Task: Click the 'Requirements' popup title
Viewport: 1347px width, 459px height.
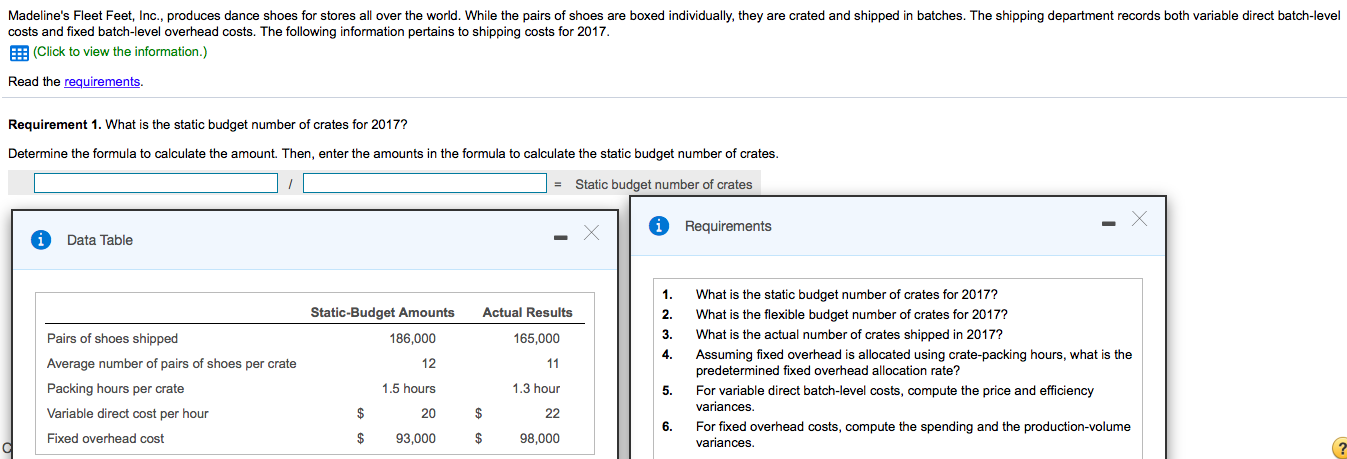Action: pyautogui.click(x=728, y=227)
